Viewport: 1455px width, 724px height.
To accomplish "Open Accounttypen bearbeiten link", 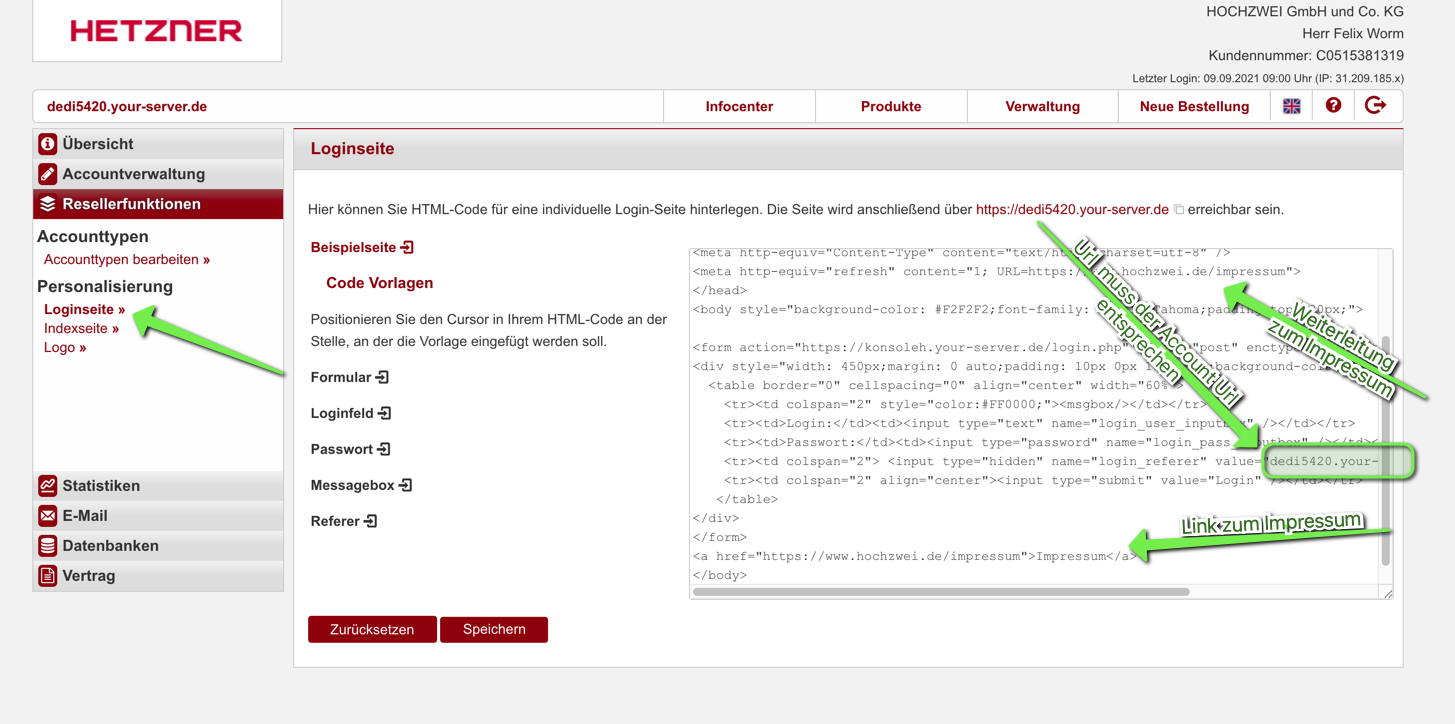I will pyautogui.click(x=126, y=259).
